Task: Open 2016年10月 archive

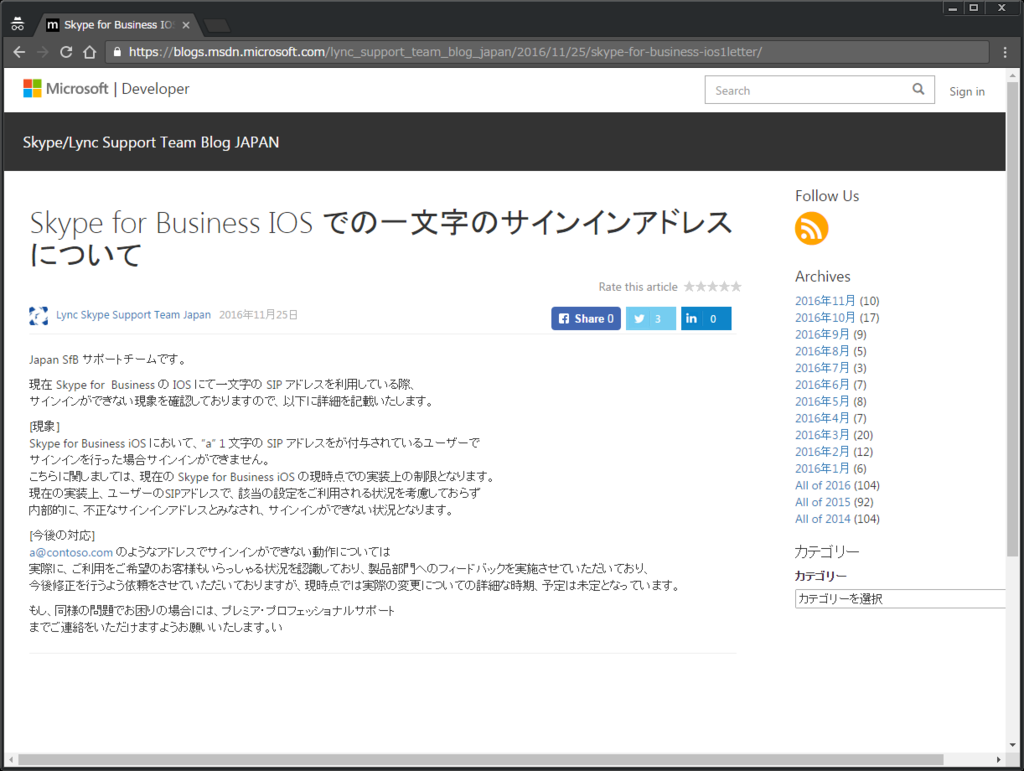Action: tap(824, 318)
